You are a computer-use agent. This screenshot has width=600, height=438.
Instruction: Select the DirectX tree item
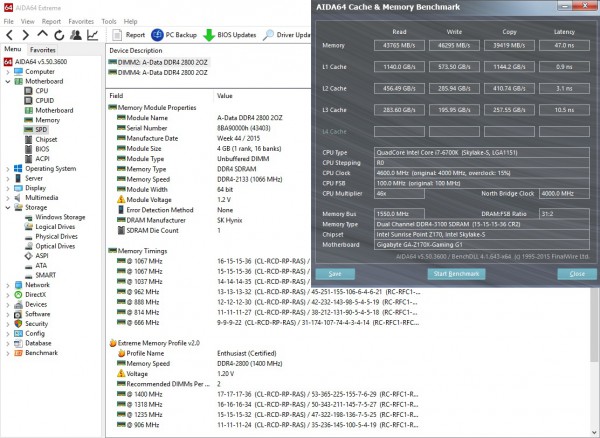tap(30, 295)
